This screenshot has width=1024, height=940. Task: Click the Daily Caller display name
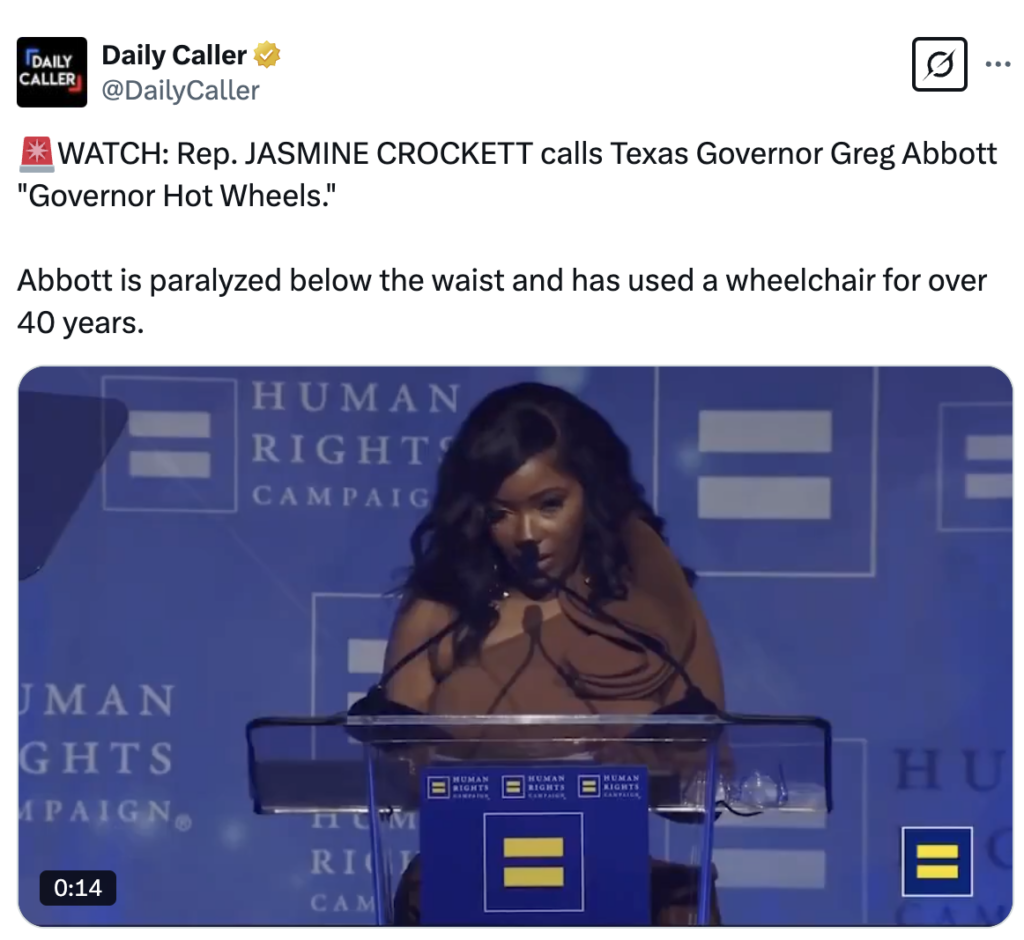174,55
